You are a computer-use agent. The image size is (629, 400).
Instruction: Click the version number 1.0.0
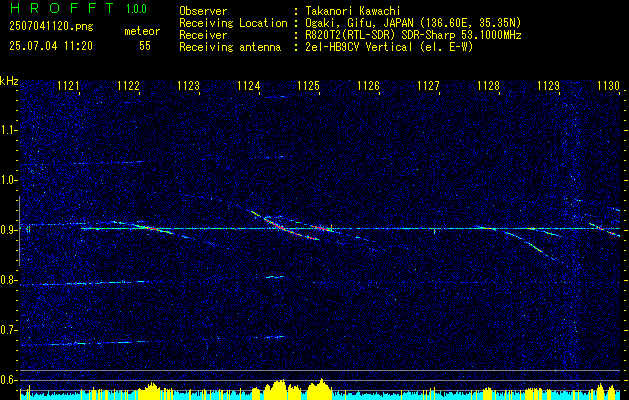(x=136, y=8)
